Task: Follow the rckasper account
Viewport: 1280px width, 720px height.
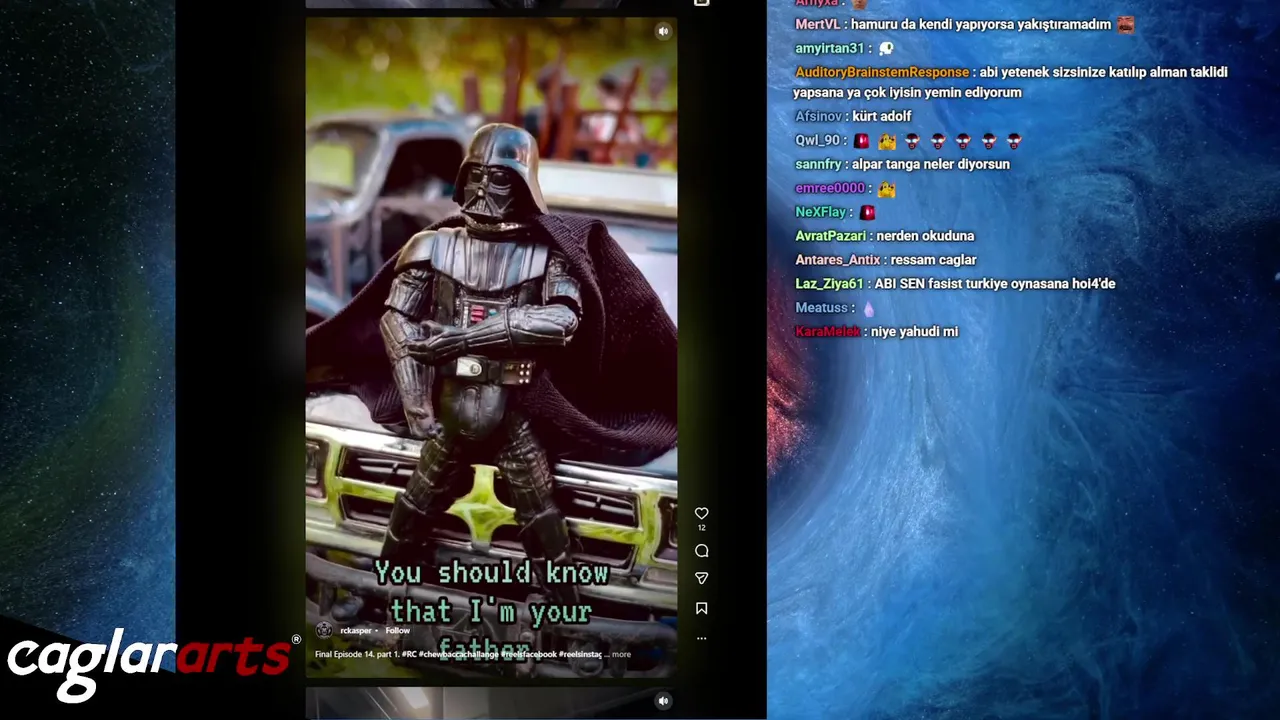Action: [398, 631]
